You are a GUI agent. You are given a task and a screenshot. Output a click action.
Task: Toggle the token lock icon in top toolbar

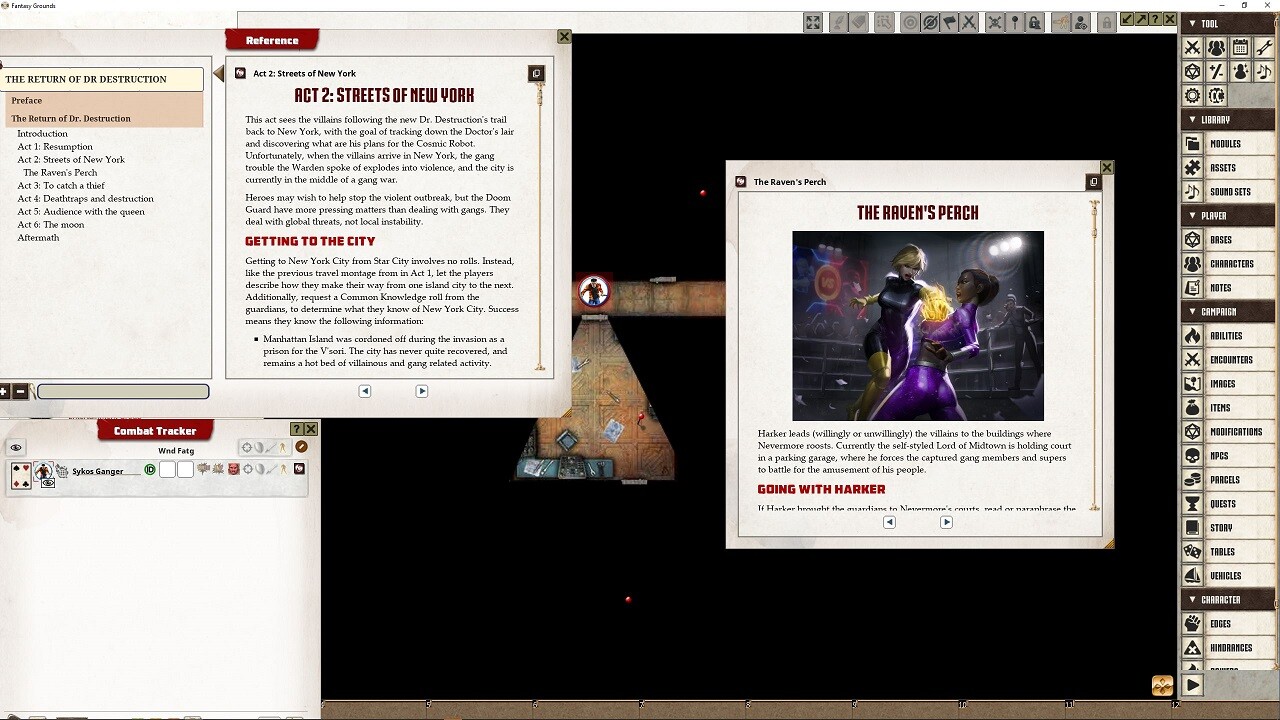coord(1034,22)
